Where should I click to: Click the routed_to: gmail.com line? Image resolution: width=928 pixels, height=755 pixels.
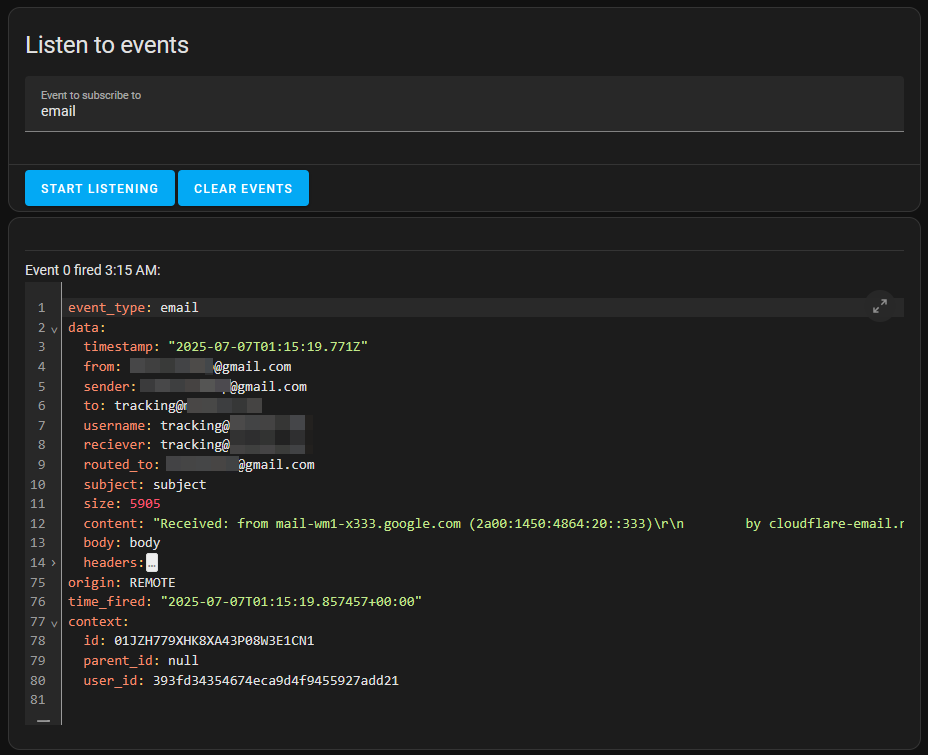(199, 464)
